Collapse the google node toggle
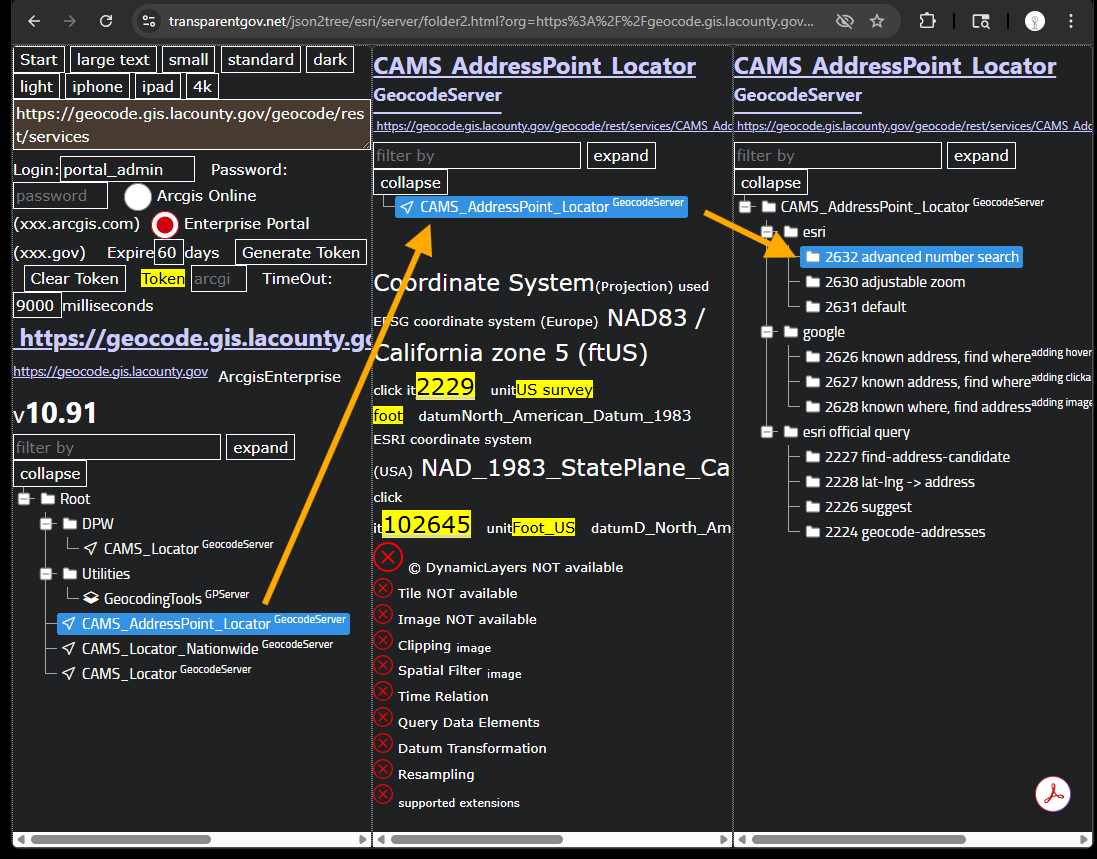 click(767, 332)
